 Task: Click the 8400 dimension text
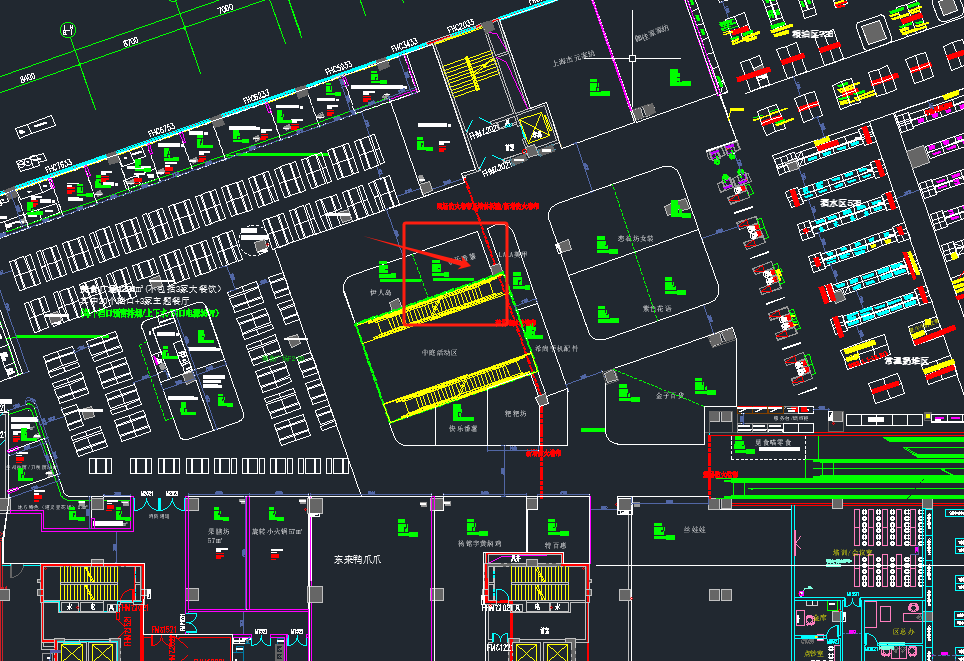[x=28, y=76]
